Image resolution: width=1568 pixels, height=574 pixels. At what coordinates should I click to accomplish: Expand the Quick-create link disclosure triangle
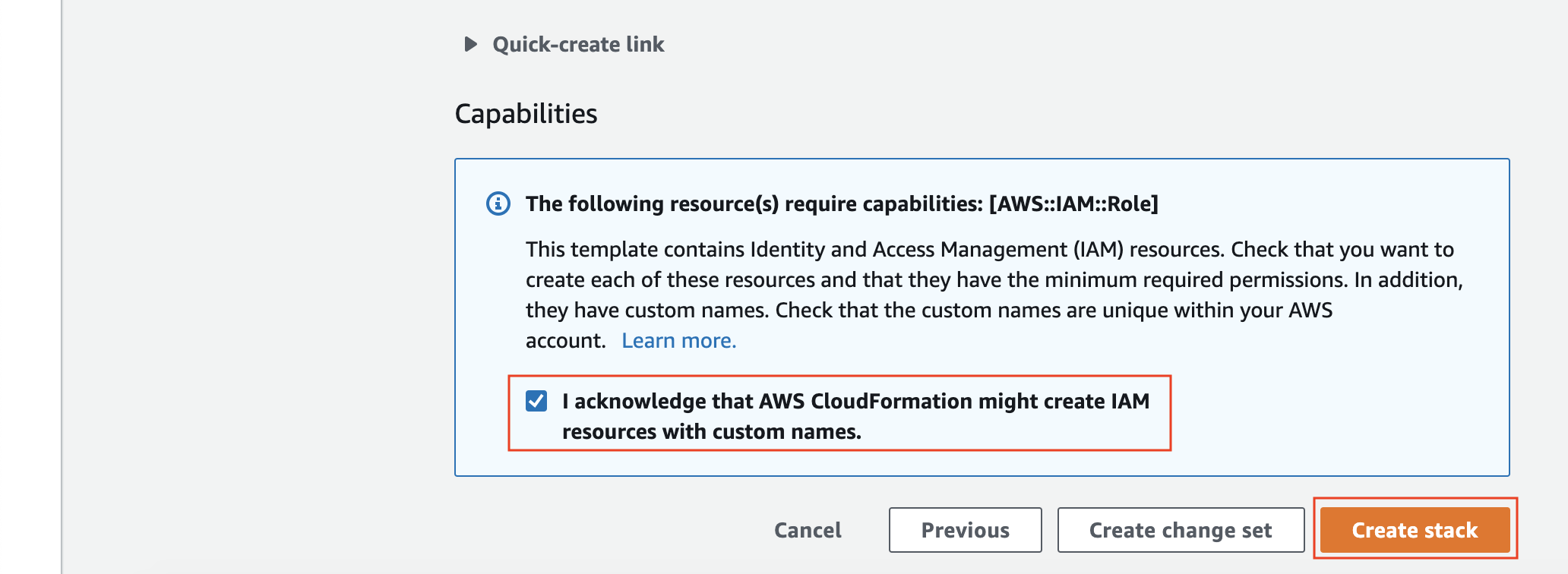[470, 44]
